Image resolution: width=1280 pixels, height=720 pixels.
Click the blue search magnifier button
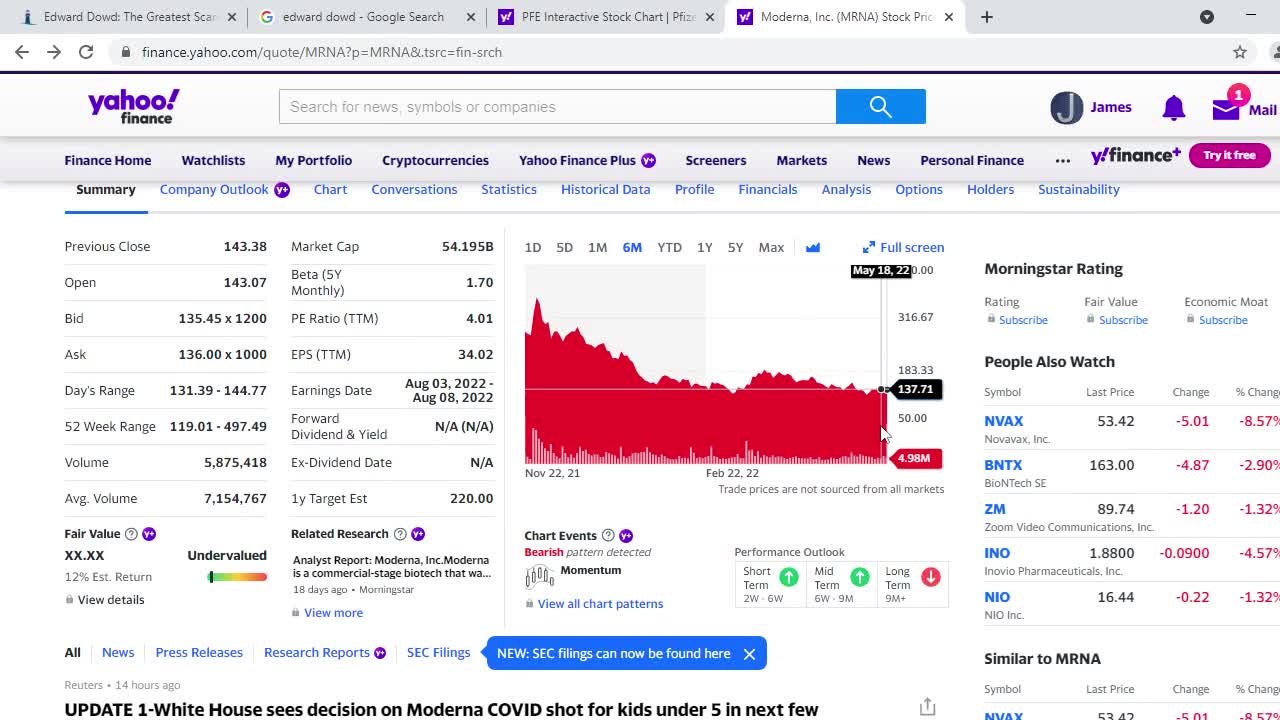click(x=880, y=106)
